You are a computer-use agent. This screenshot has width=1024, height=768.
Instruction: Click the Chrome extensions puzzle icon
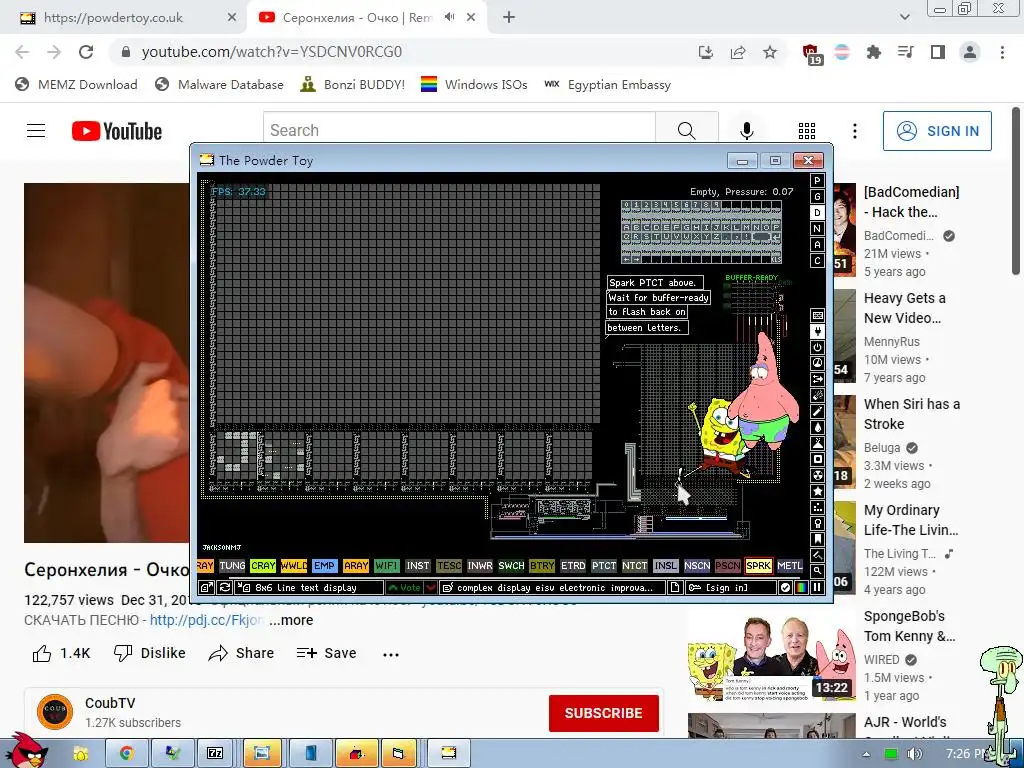pyautogui.click(x=873, y=52)
